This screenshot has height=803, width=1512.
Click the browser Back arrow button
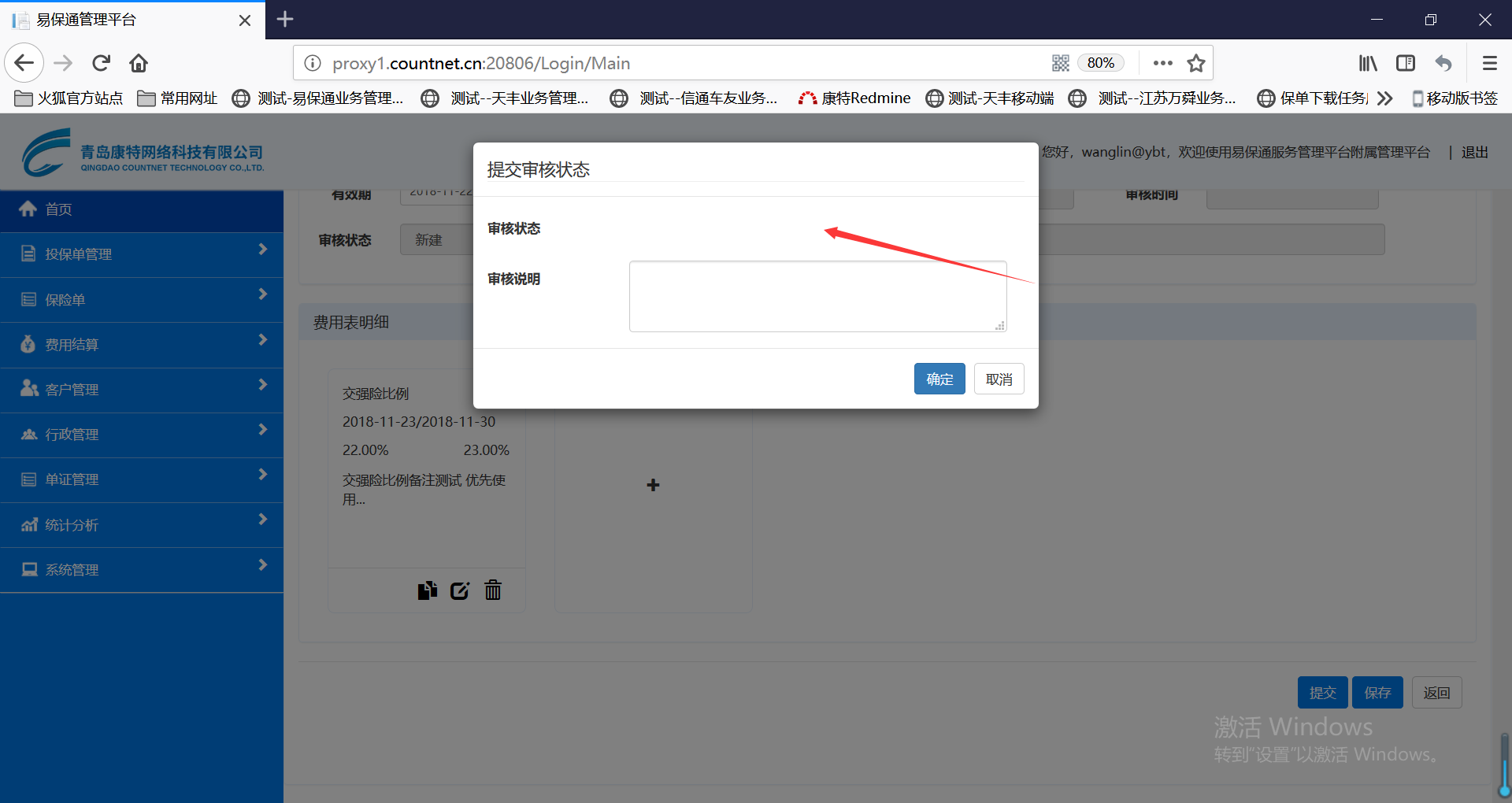point(24,63)
